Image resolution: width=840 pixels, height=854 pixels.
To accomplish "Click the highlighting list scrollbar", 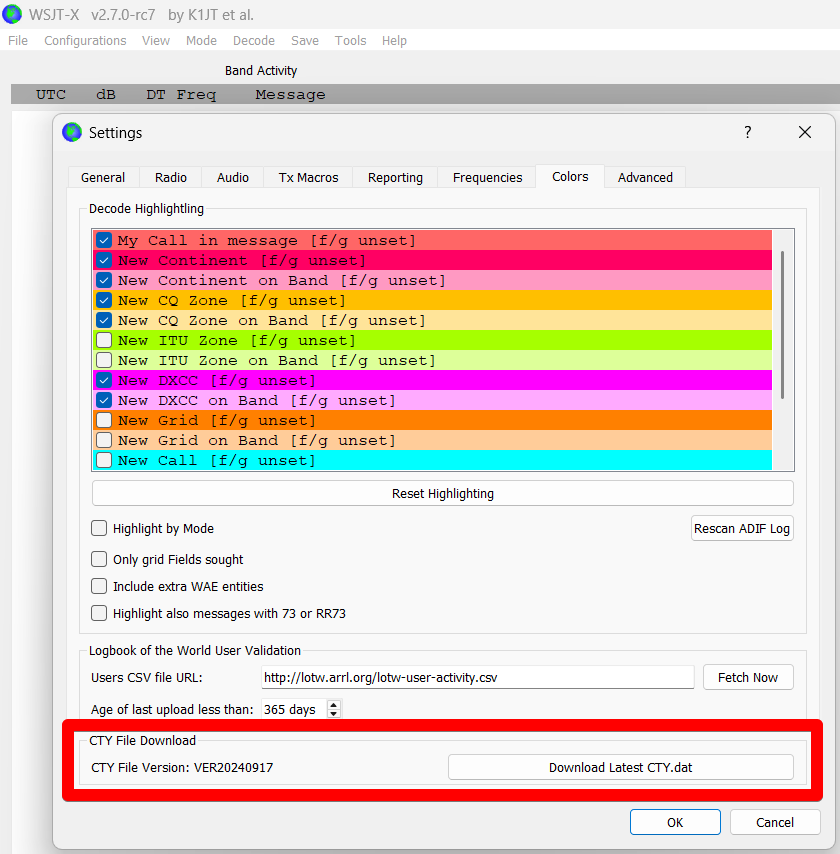I will 783,325.
